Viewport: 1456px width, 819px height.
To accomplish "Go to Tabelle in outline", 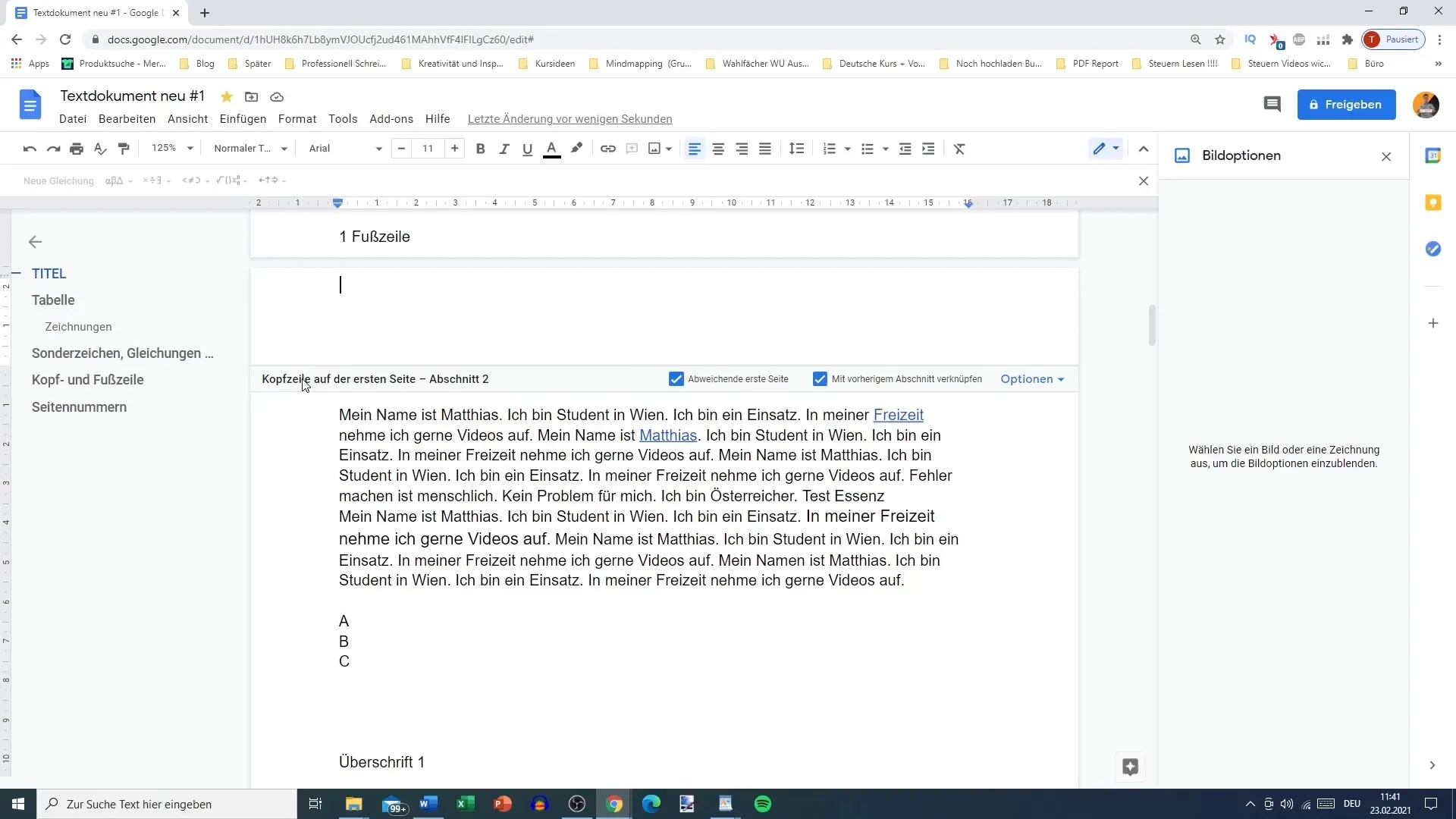I will click(53, 300).
